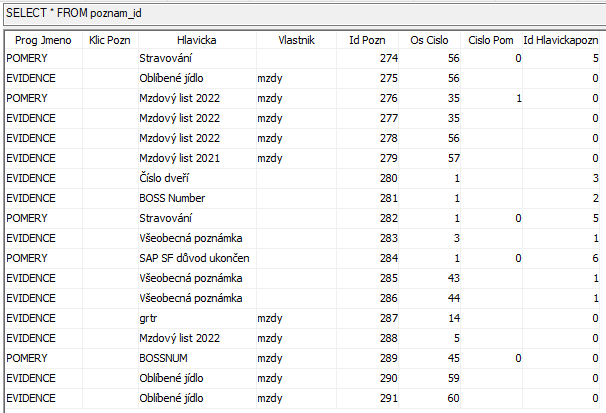Image resolution: width=606 pixels, height=413 pixels.
Task: Click the Hlavicka column header
Action: pyautogui.click(x=197, y=40)
